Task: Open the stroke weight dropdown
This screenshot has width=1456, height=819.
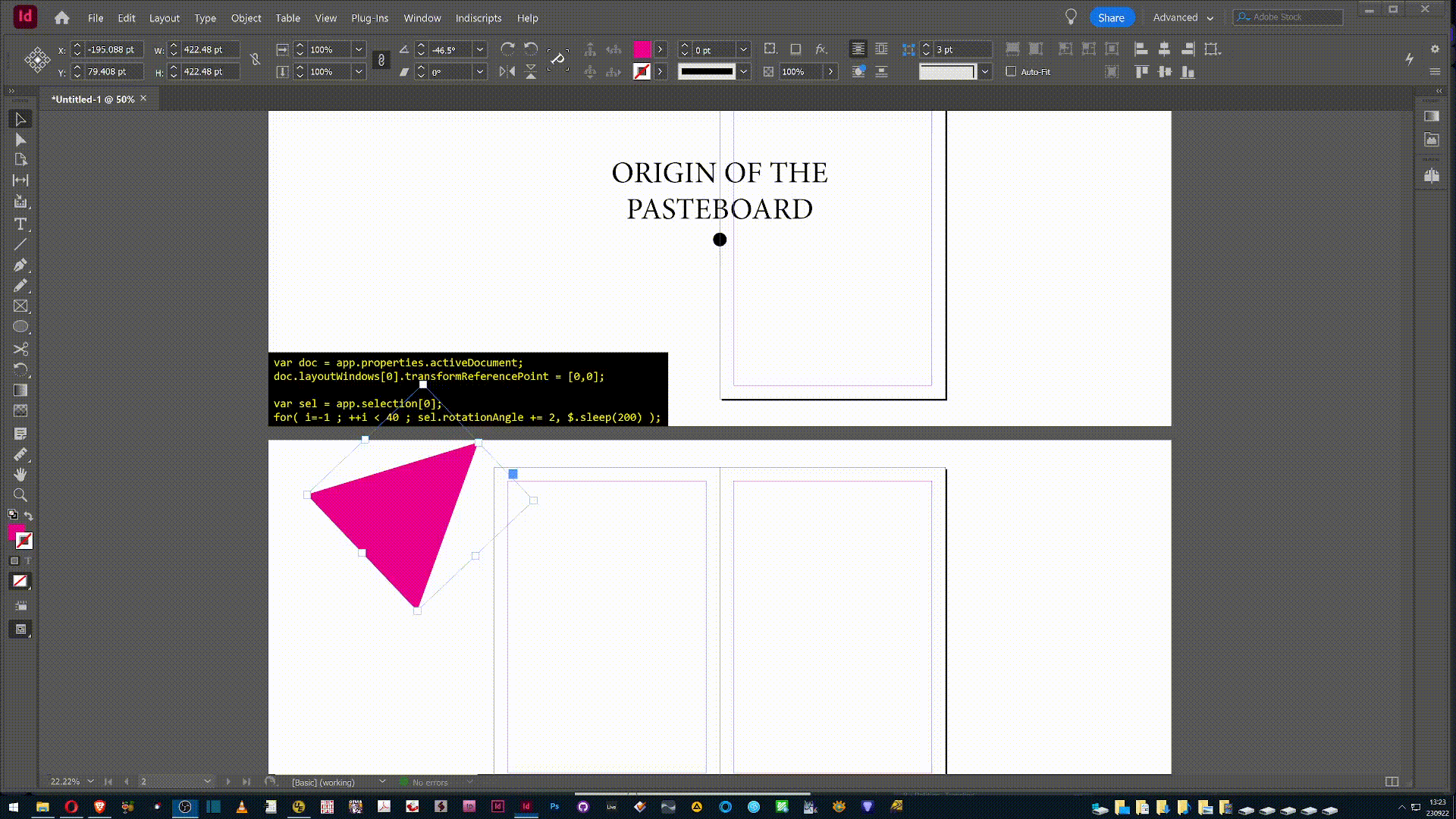Action: click(x=743, y=49)
